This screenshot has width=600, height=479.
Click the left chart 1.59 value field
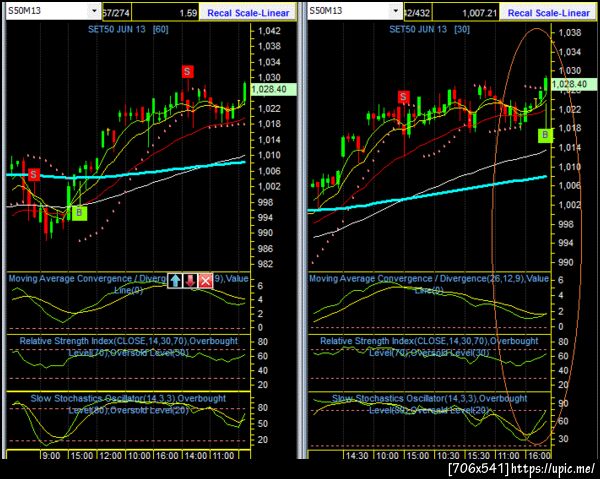point(165,13)
